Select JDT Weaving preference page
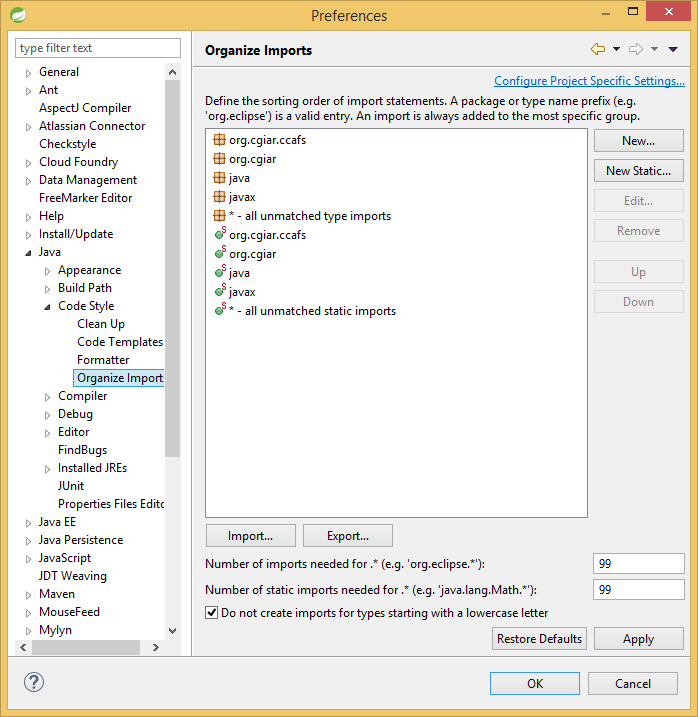The height and width of the screenshot is (717, 698). click(x=73, y=576)
